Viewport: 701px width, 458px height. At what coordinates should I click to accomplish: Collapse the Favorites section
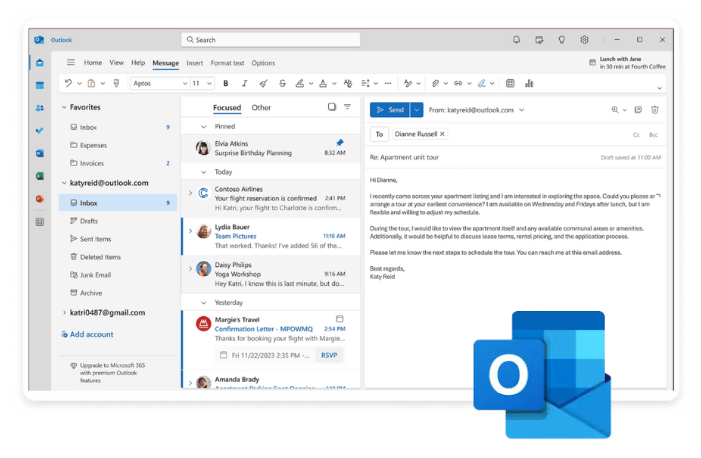point(64,107)
